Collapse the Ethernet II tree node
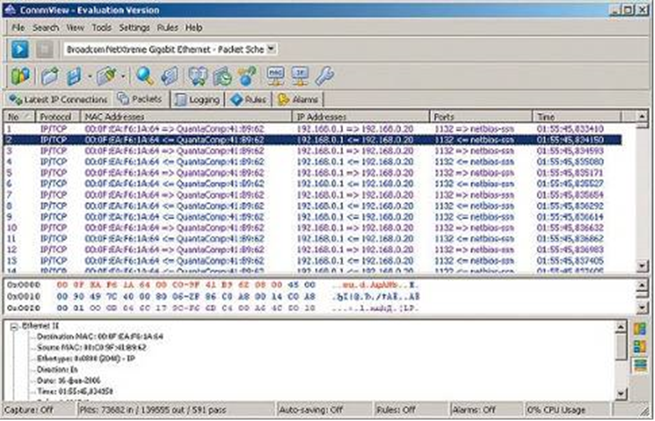655x421 pixels. coord(14,327)
